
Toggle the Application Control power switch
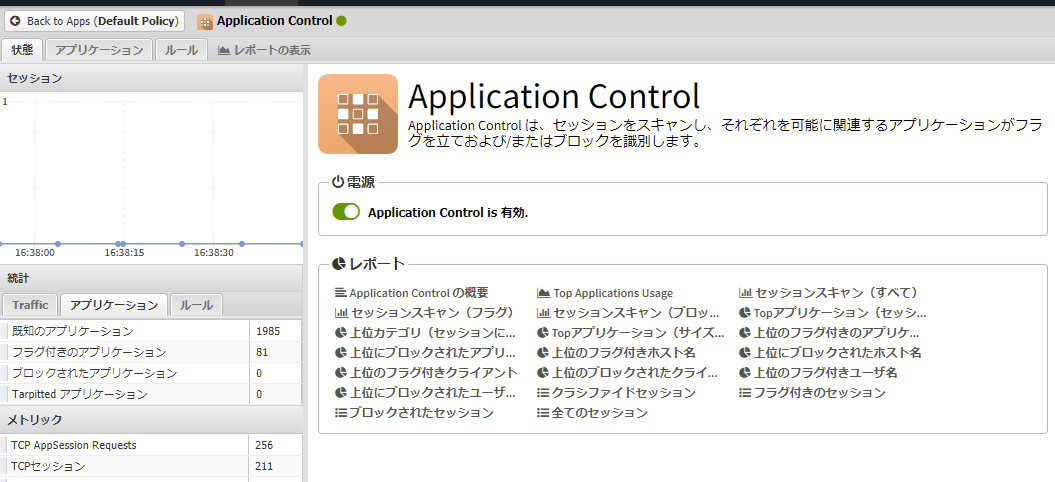pos(346,212)
